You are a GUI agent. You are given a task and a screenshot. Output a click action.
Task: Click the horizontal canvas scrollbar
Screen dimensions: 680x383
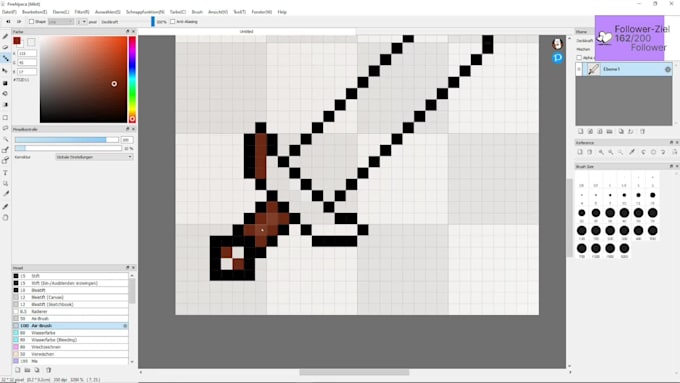click(x=354, y=372)
